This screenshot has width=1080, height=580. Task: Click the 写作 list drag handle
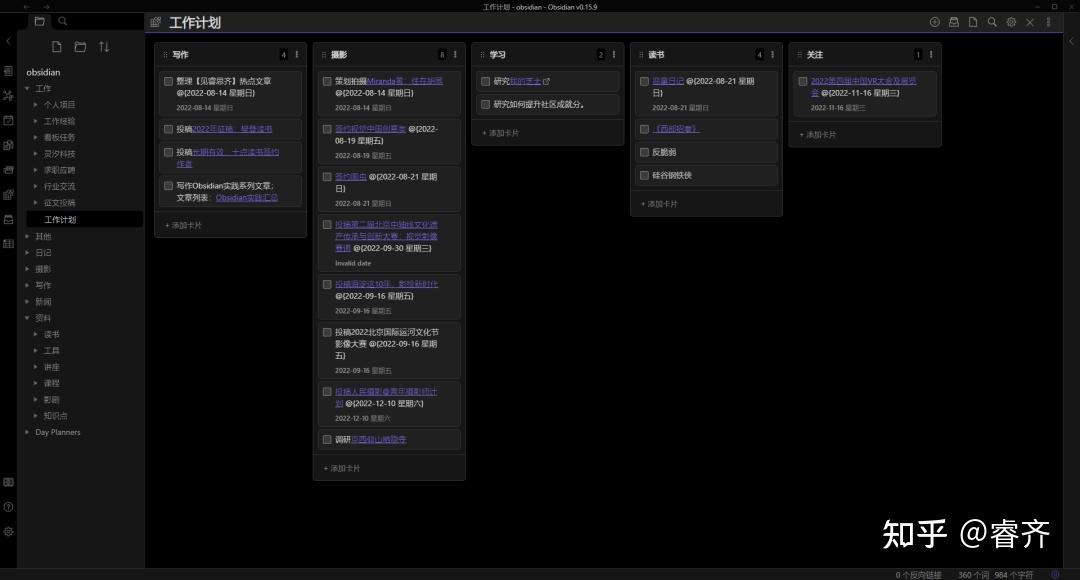coord(165,54)
